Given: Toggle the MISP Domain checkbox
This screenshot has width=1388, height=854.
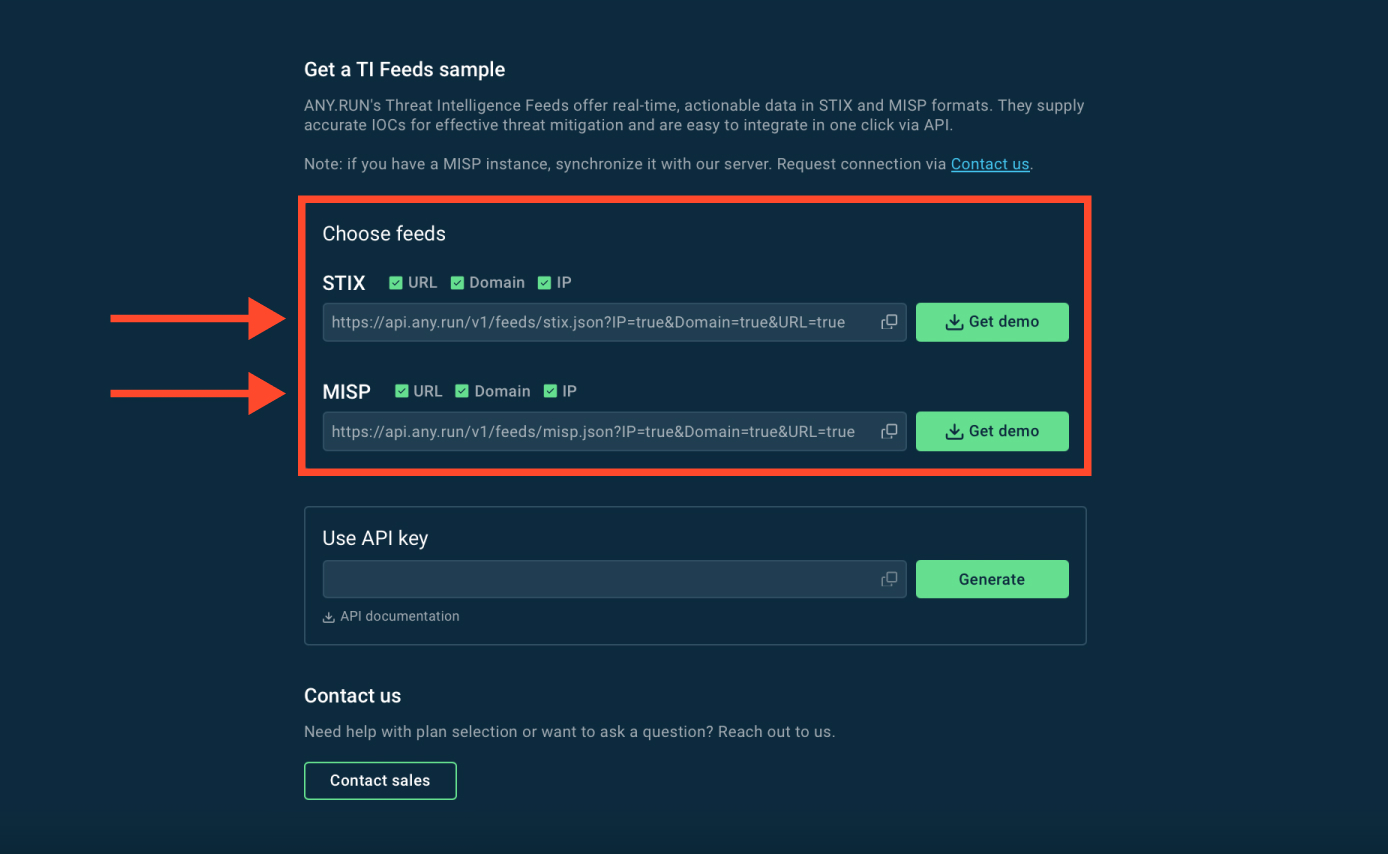Looking at the screenshot, I should coord(462,391).
